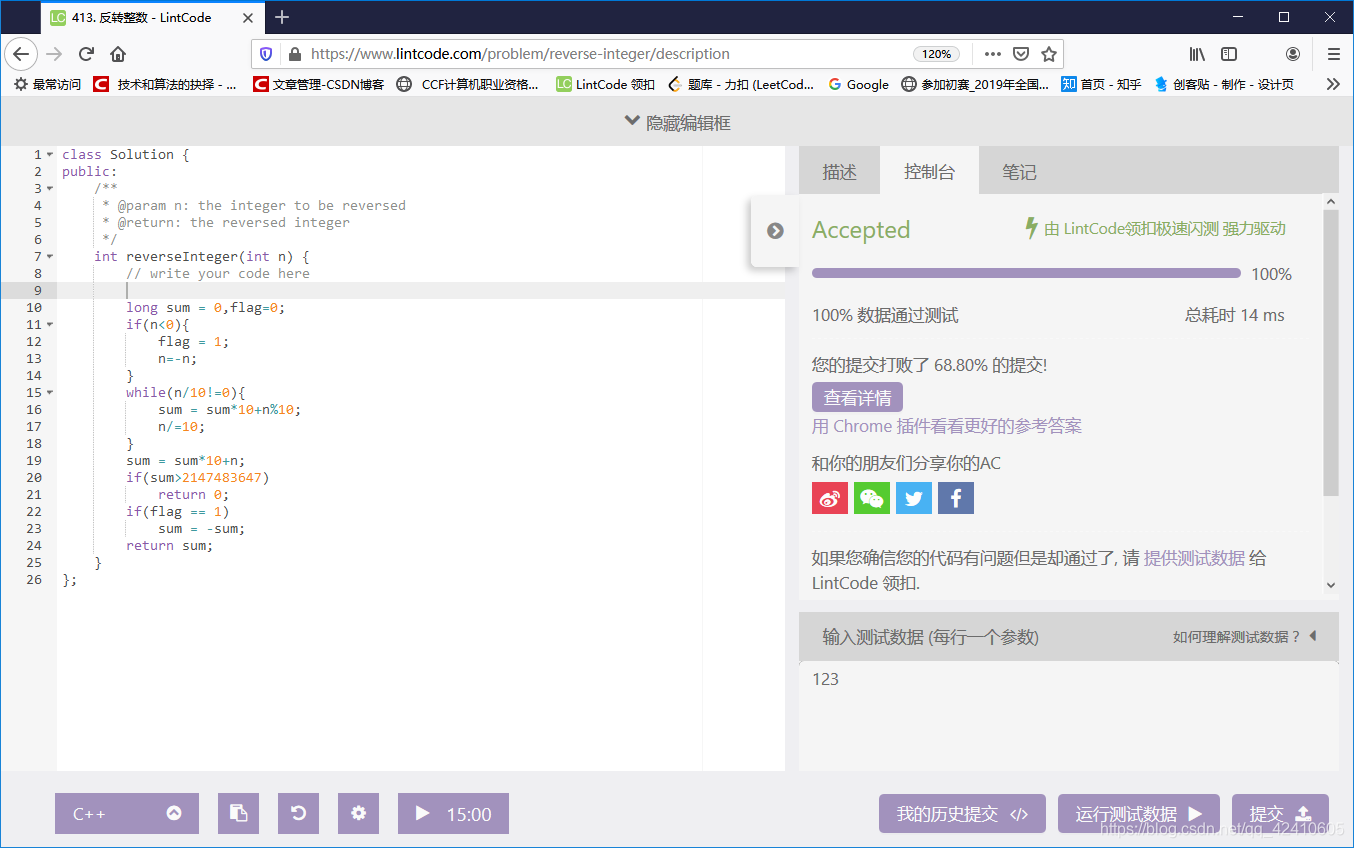Copy the code with the copy icon
Viewport: 1354px width, 848px height.
(x=238, y=813)
